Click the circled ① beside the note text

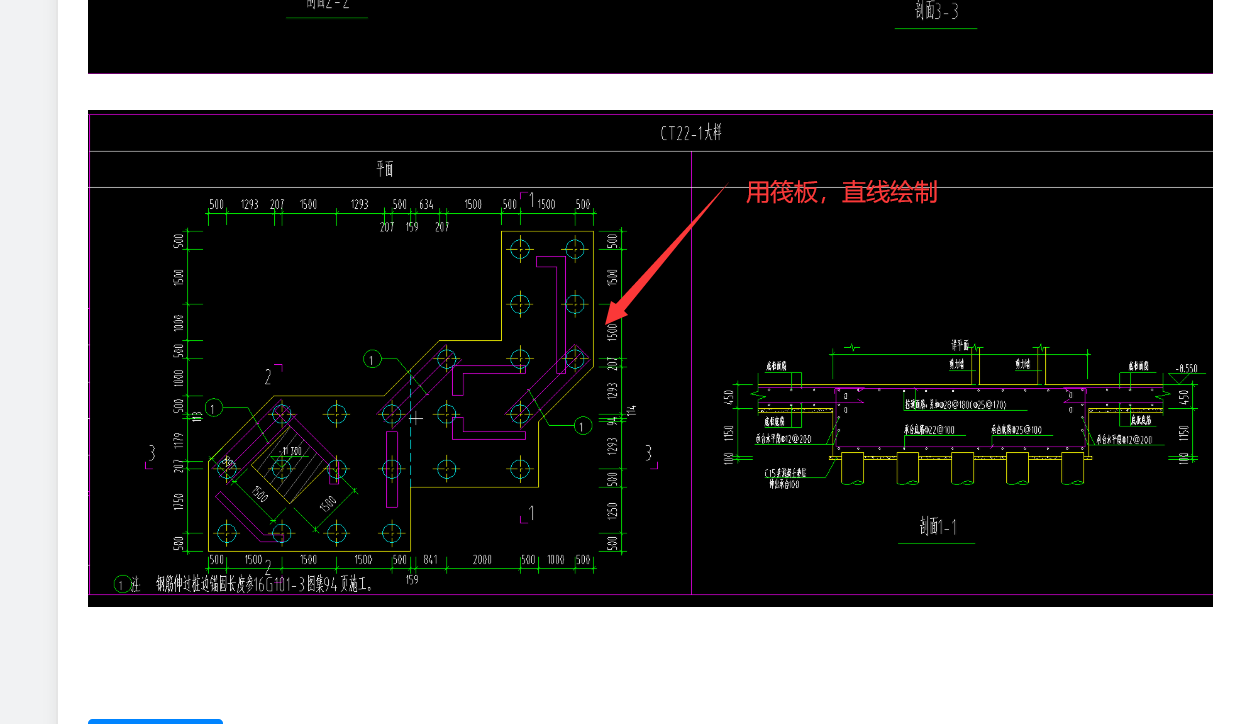[123, 585]
